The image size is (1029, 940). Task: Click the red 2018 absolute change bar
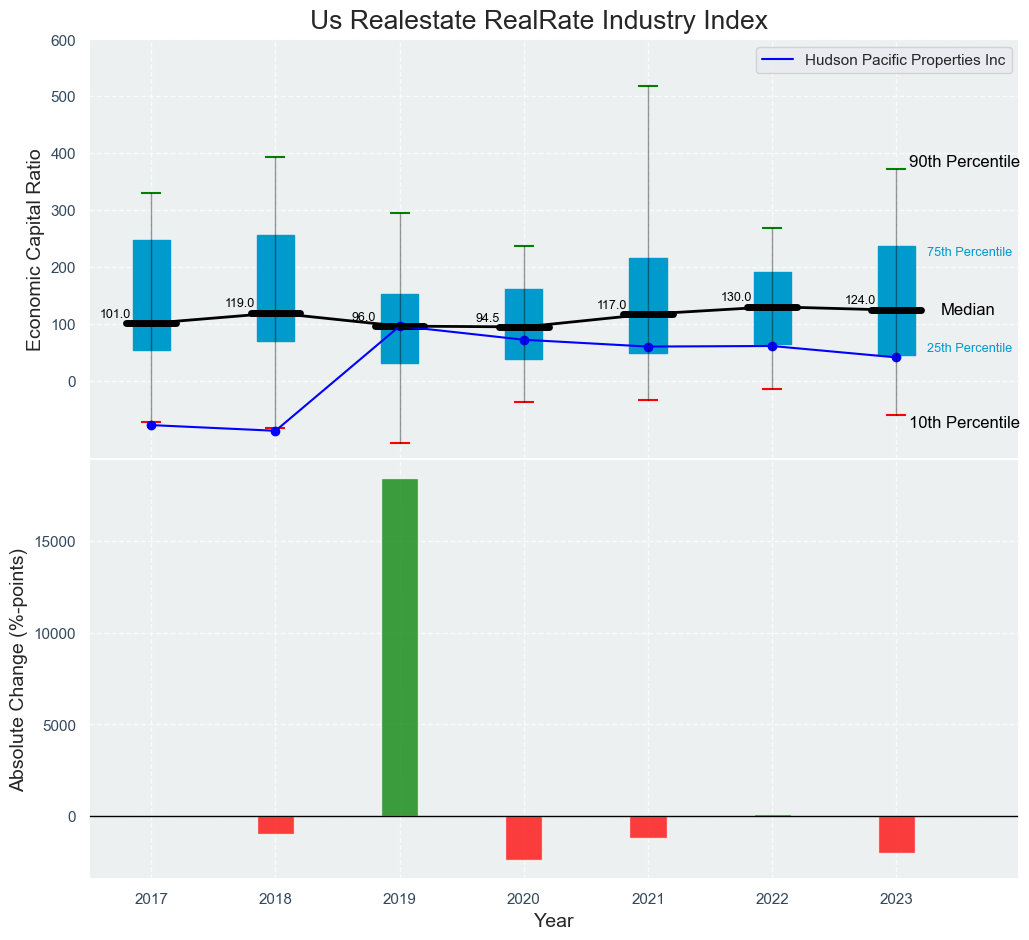tap(275, 825)
